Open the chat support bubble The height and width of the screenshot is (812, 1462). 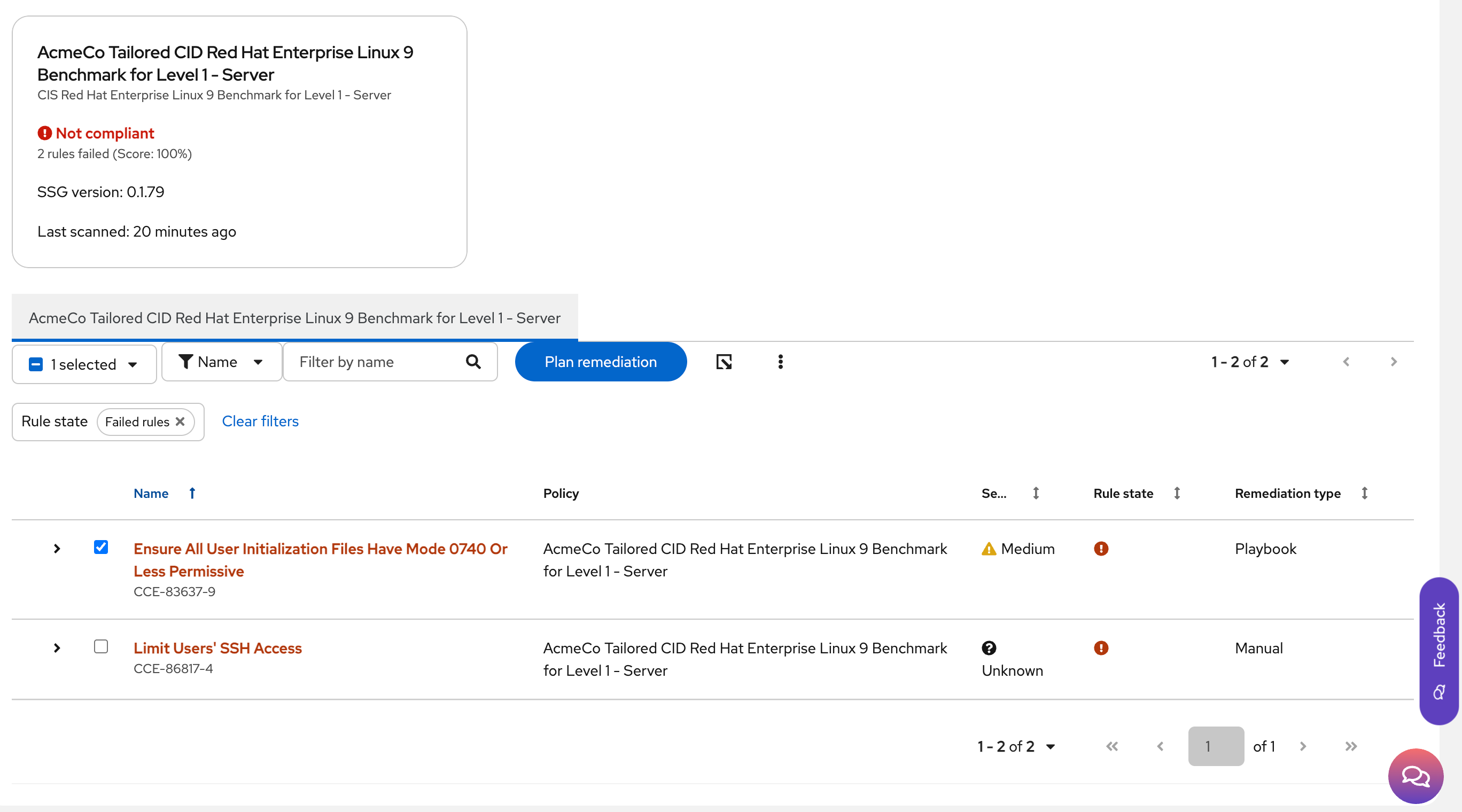[1415, 775]
